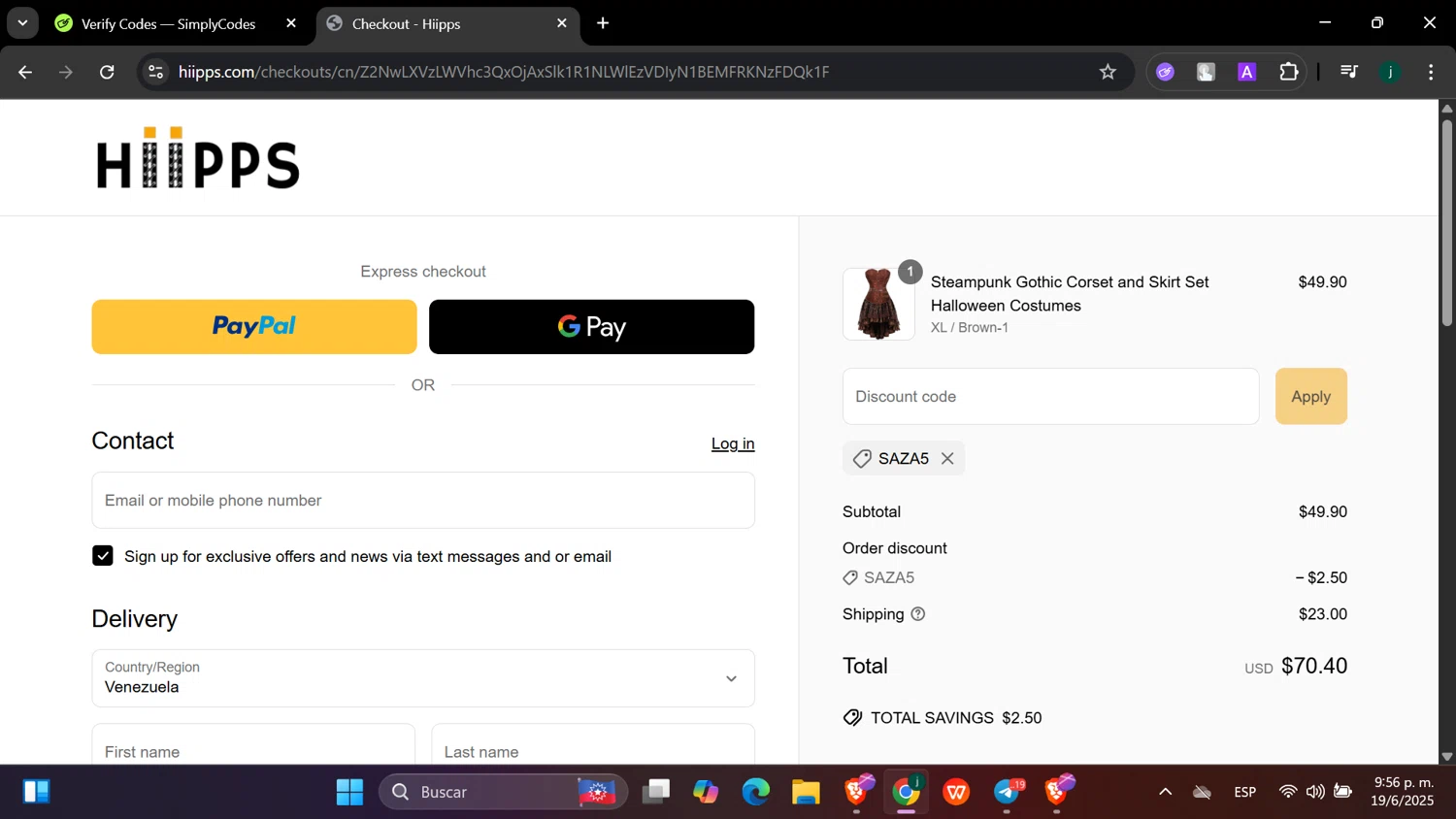1456x819 pixels.
Task: Click the Email or mobile phone number field
Action: tap(423, 500)
